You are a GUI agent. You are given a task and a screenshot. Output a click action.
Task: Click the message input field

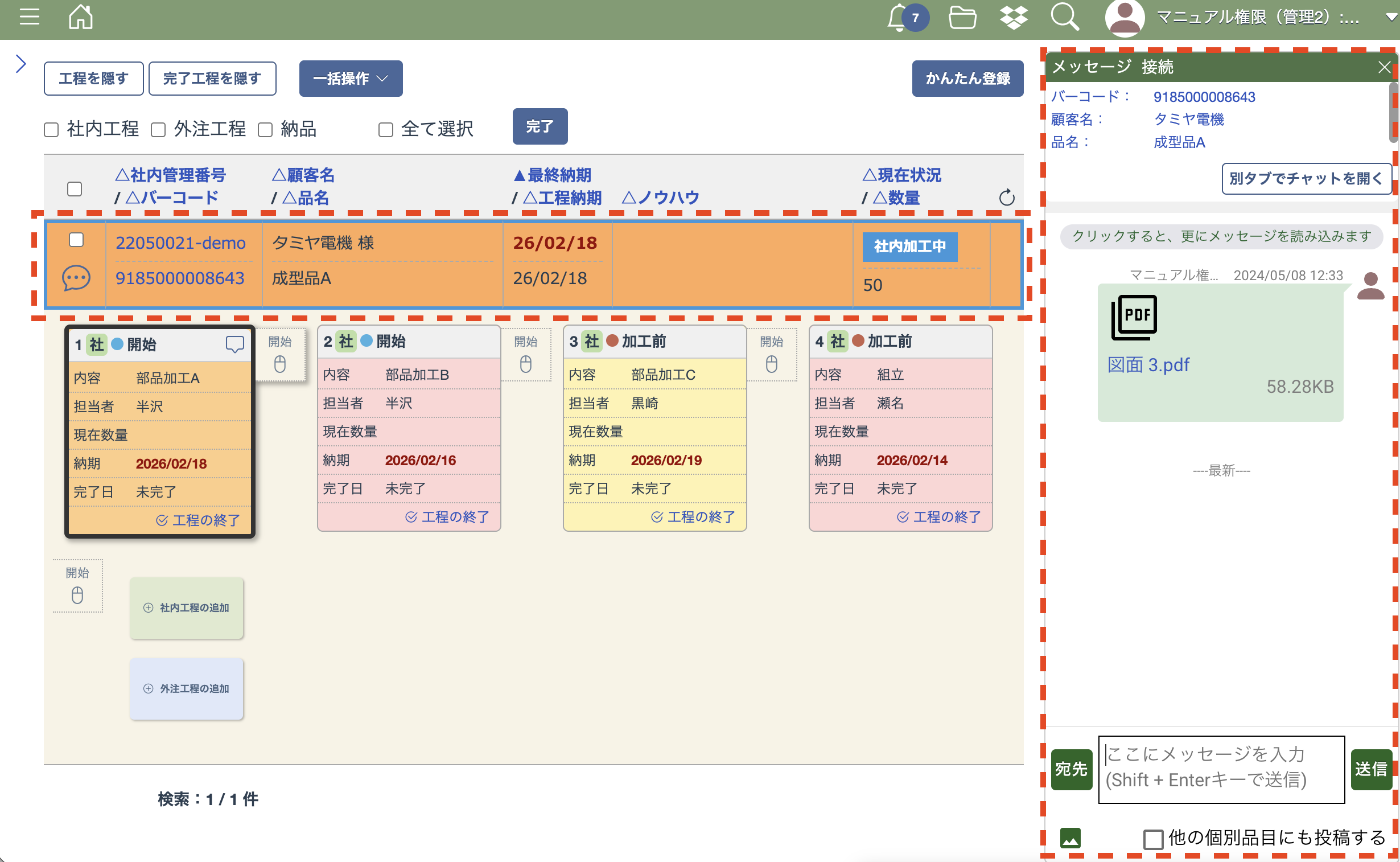pyautogui.click(x=1221, y=769)
